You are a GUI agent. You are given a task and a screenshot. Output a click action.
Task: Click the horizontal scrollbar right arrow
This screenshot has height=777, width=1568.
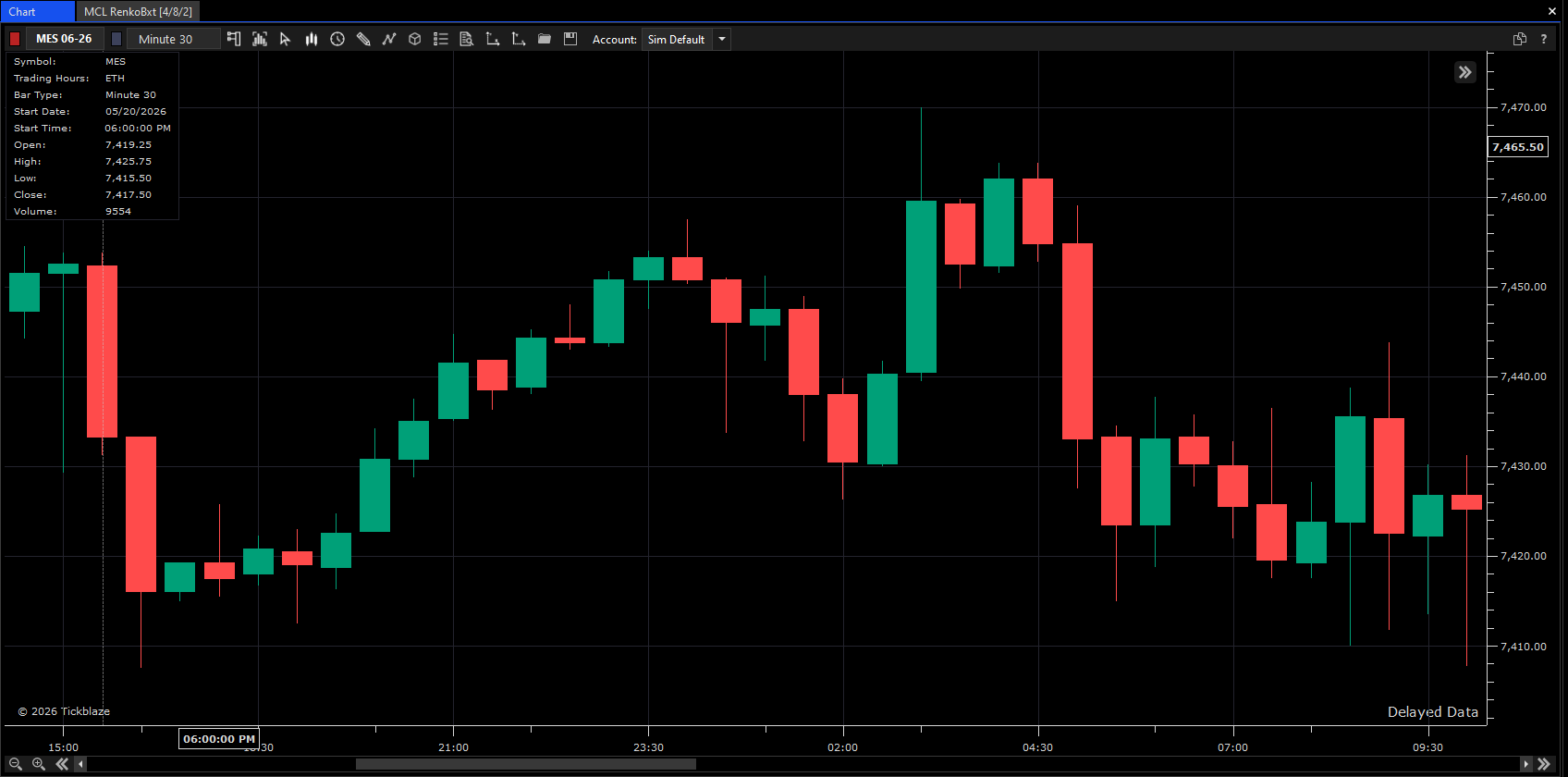(x=1525, y=764)
